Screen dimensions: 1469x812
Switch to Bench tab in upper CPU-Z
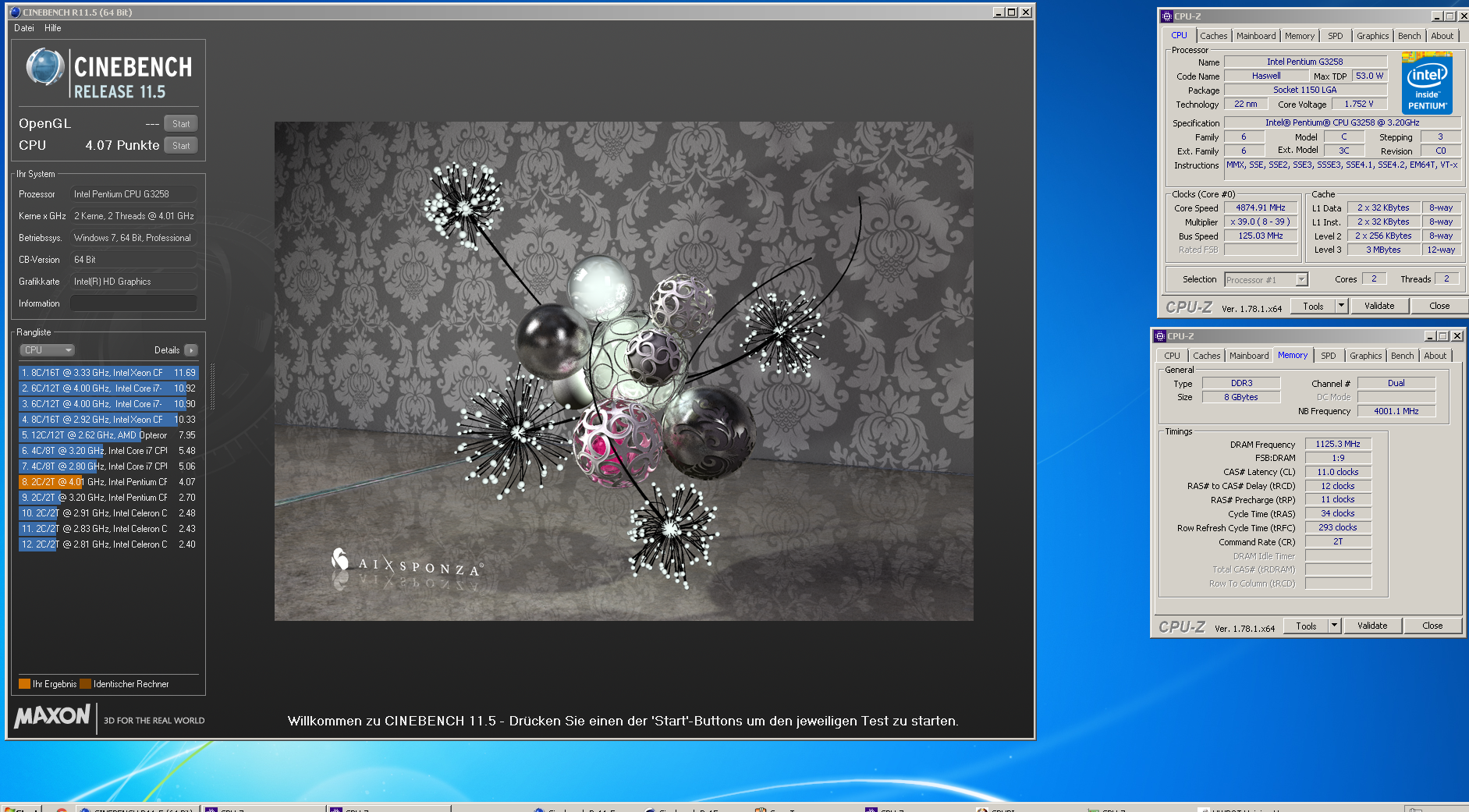click(x=1409, y=36)
